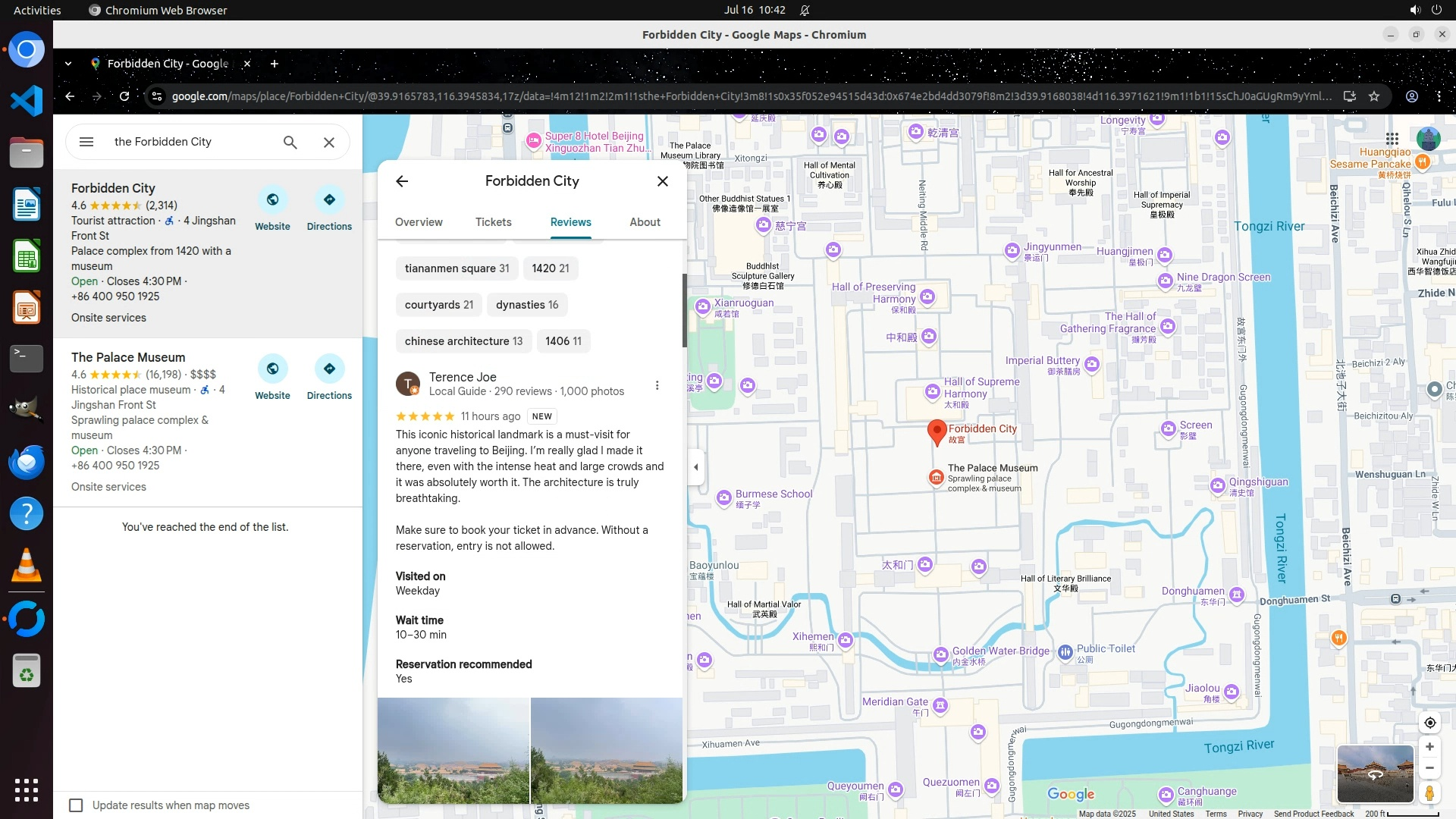The width and height of the screenshot is (1456, 819).
Task: Open the hamburger menu in search box
Action: (x=86, y=142)
